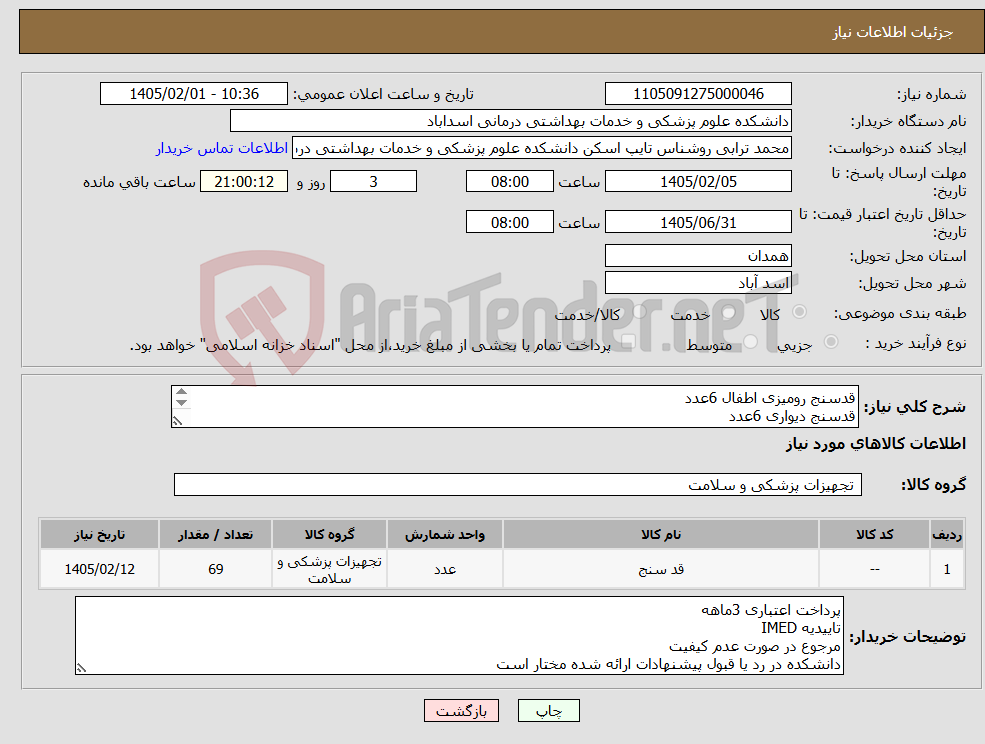Select the جزیی purchase type radio
Screen dimensions: 985x744
(830, 342)
